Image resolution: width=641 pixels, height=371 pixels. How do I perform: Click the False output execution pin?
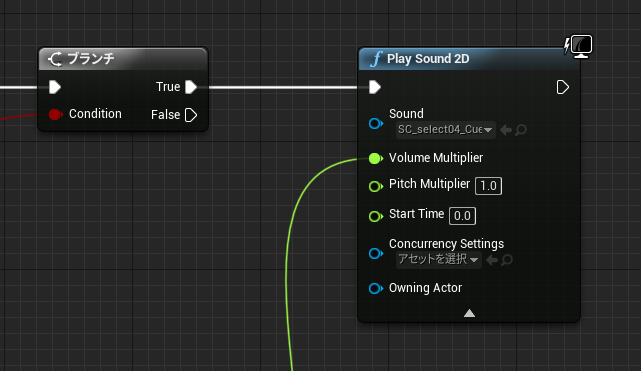[x=191, y=115]
